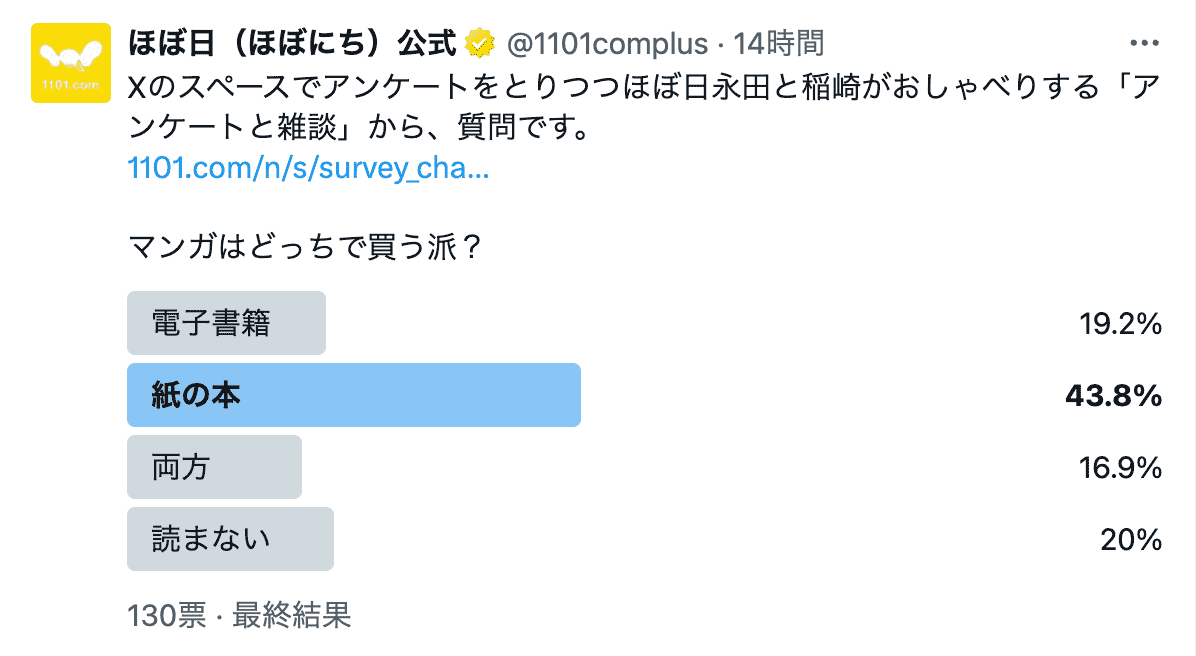Select the 両方 poll option bar
Viewport: 1196px width, 656px height.
point(214,467)
